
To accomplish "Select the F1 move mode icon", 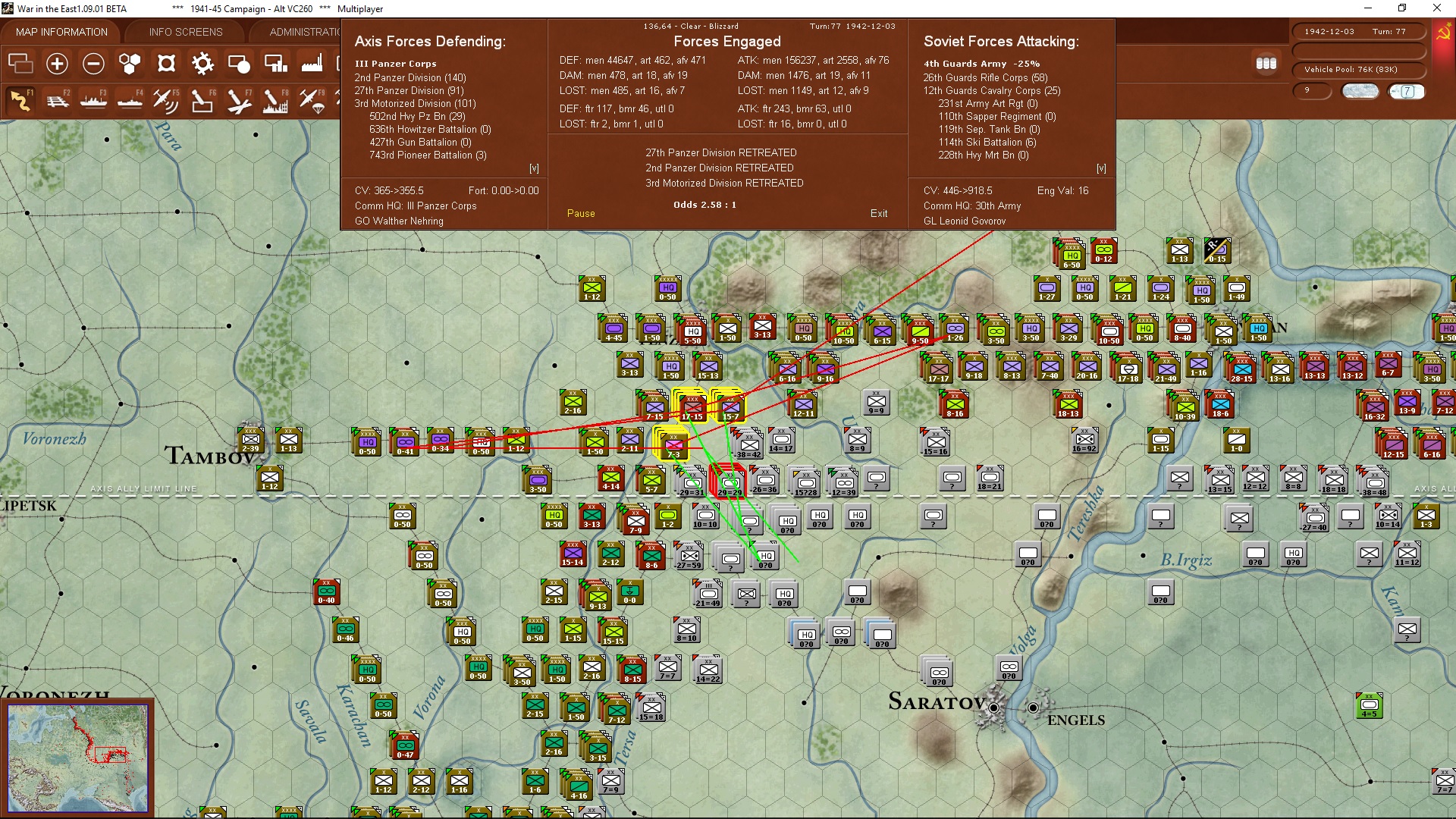I will pos(20,101).
